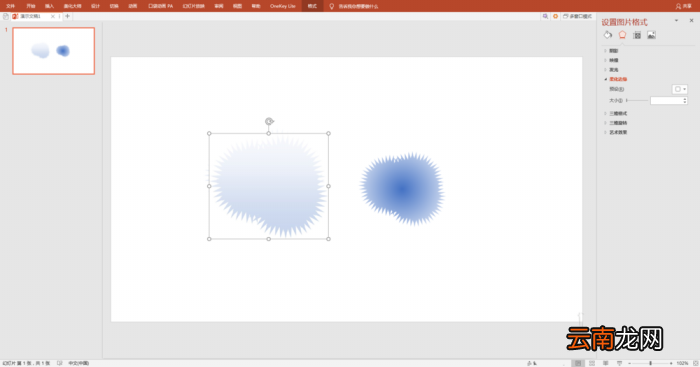Switch to Reading view icon
Image resolution: width=700 pixels, height=367 pixels.
(605, 363)
